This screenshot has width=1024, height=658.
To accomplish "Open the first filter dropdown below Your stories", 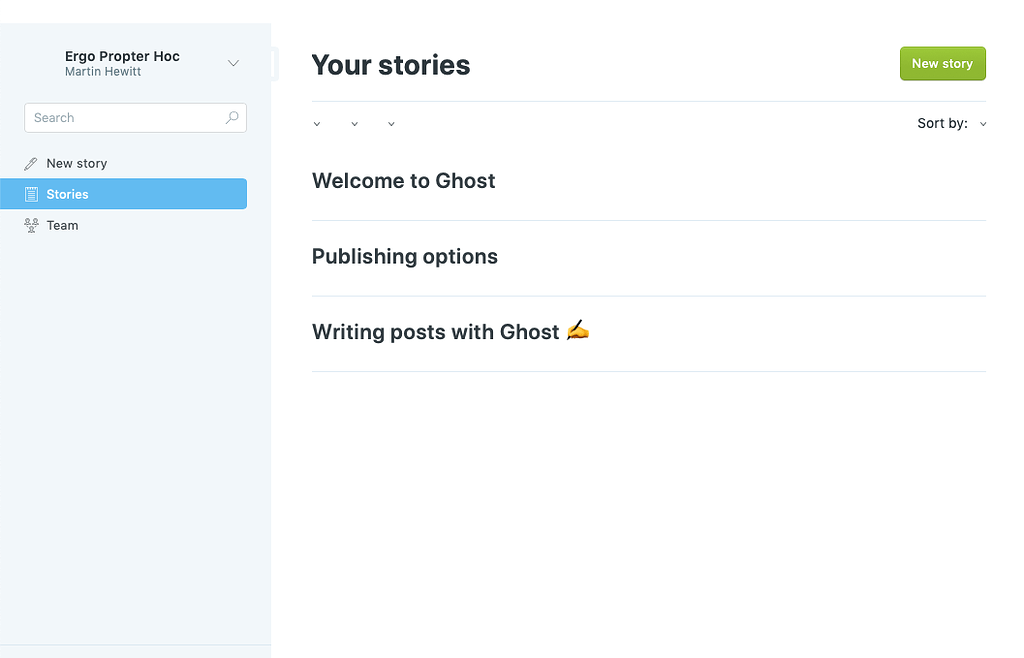I will point(317,123).
